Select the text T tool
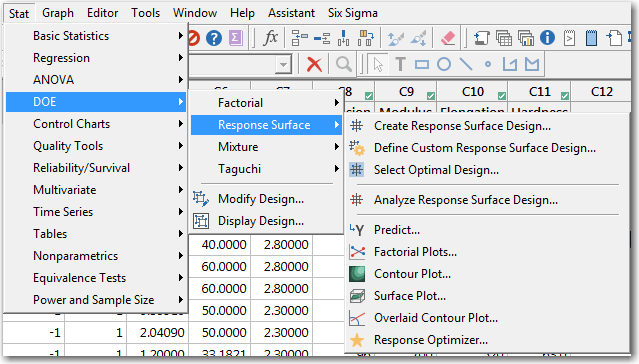Viewport: 639px width, 364px height. (401, 64)
